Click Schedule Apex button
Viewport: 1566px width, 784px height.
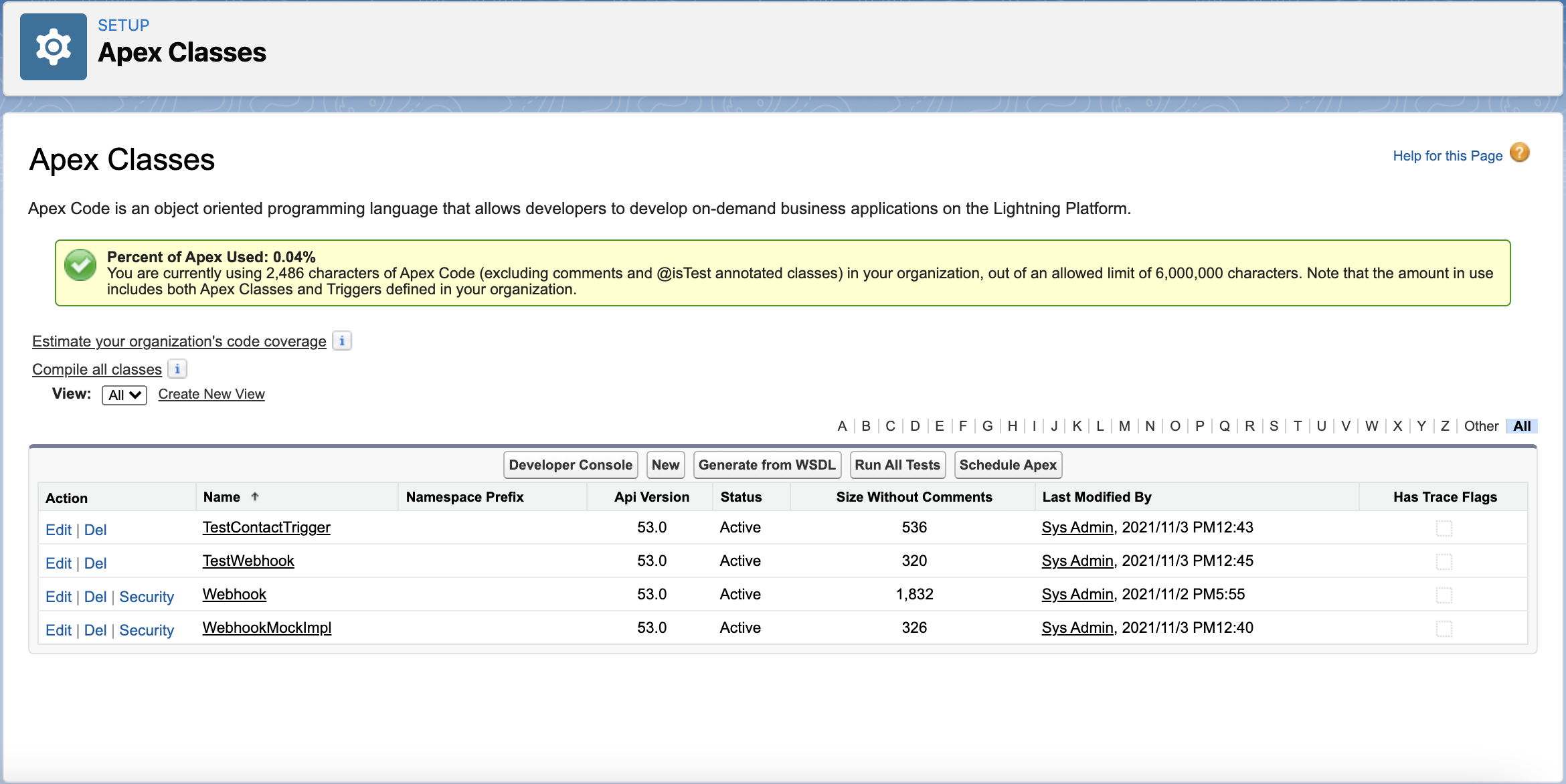(1008, 465)
